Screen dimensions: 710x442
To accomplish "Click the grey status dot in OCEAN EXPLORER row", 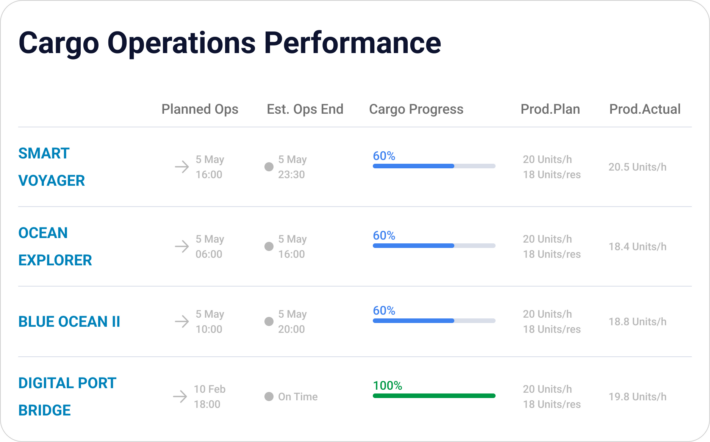I will 269,246.
